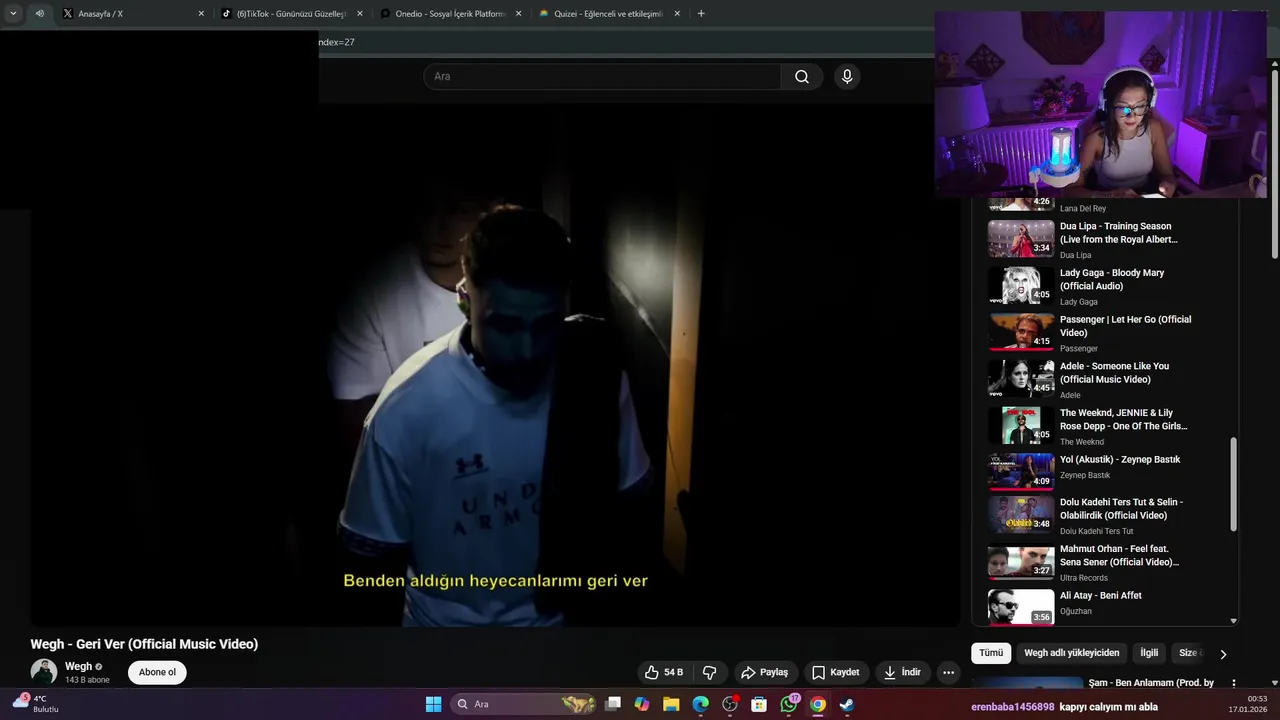This screenshot has width=1280, height=720.
Task: Open Task View in the taskbar
Action: (x=613, y=704)
